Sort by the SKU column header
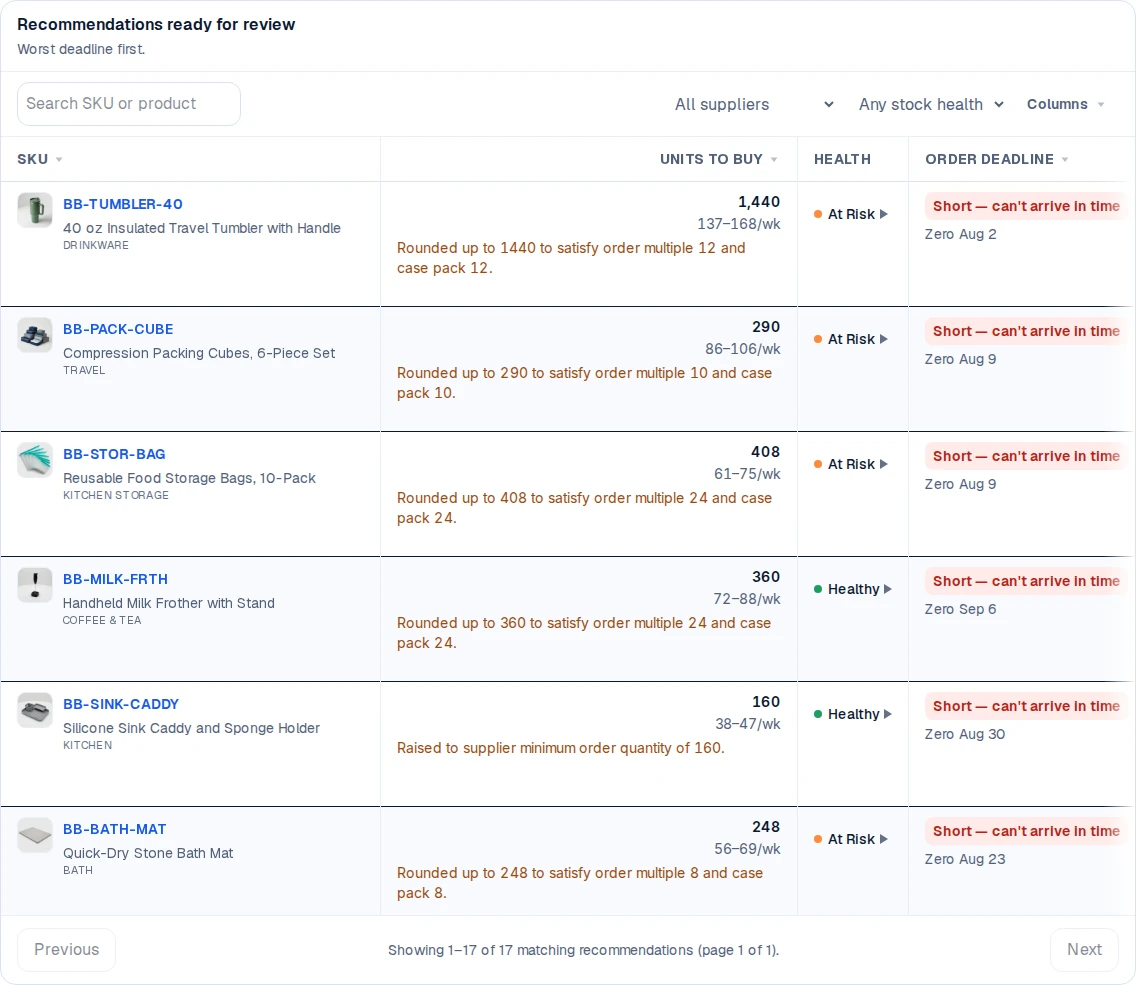1136x985 pixels. coord(40,159)
